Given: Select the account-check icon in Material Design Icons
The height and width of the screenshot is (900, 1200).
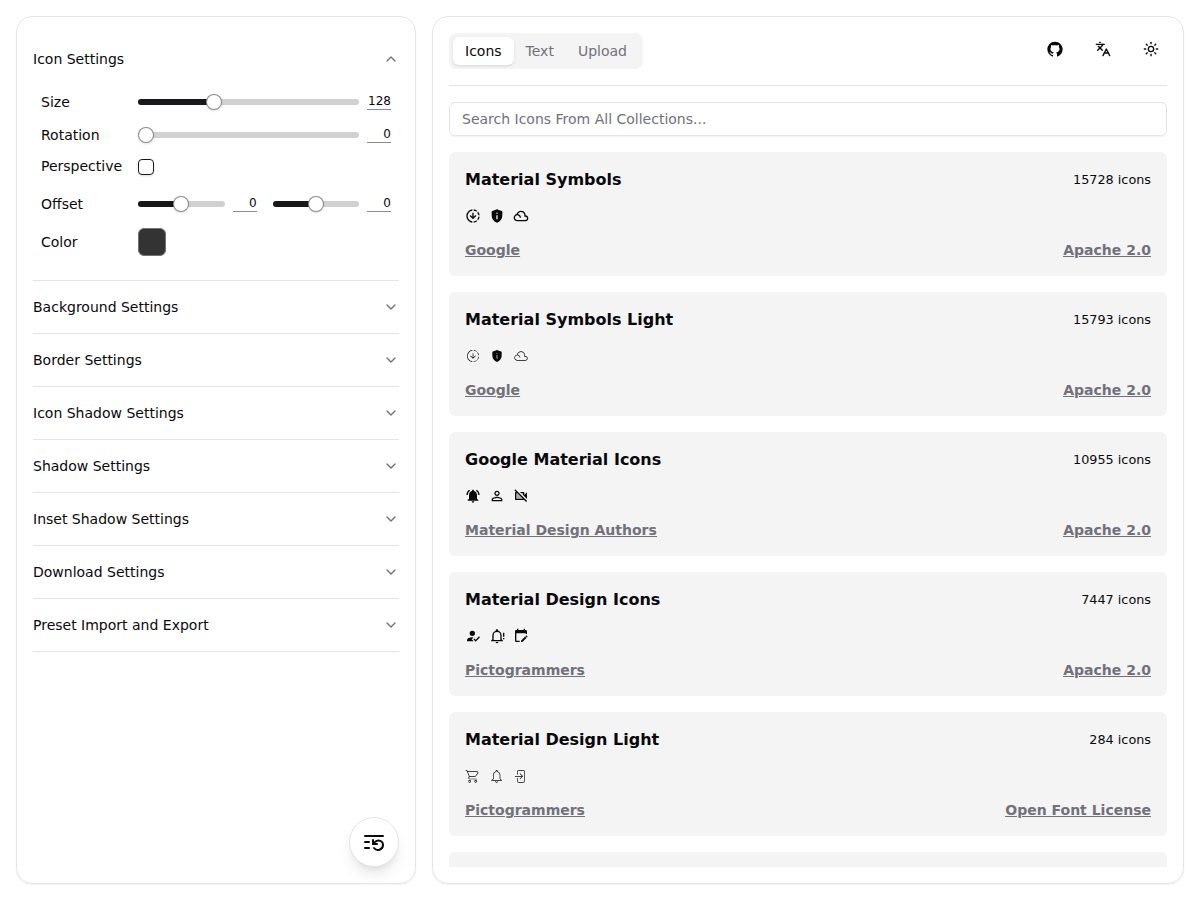Looking at the screenshot, I should [x=473, y=636].
